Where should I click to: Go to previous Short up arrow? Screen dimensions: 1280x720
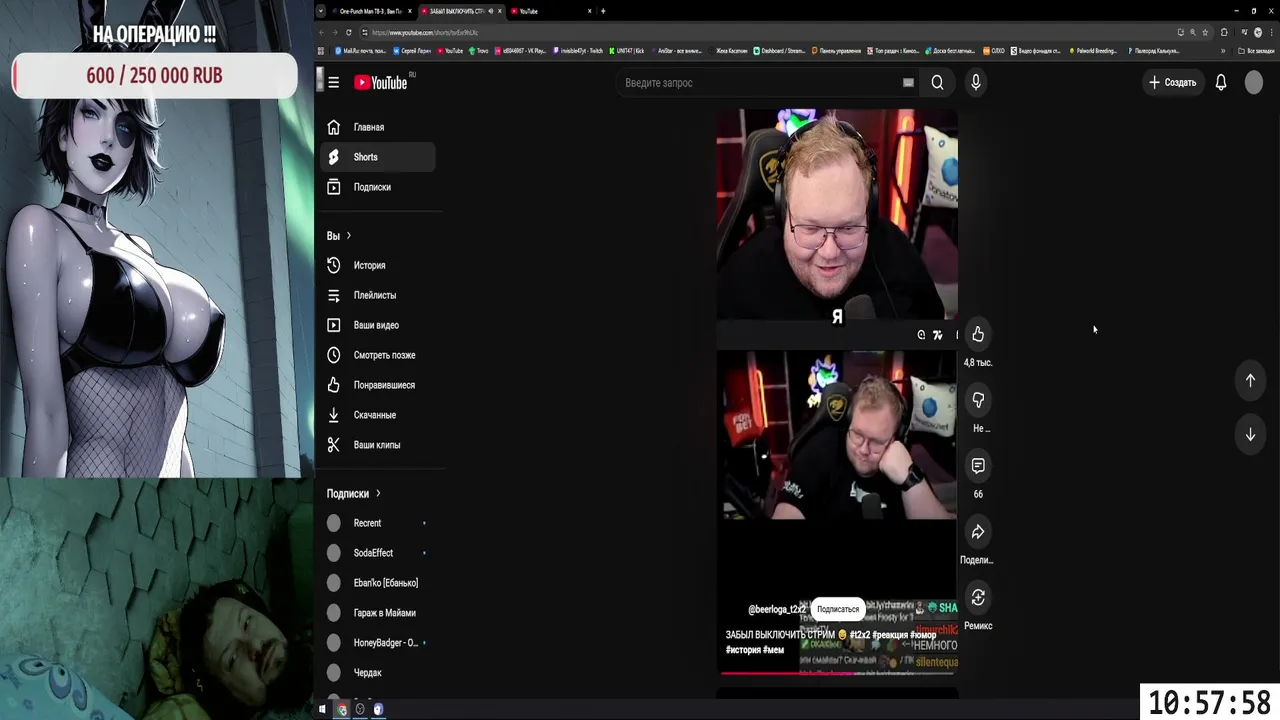pos(1250,380)
